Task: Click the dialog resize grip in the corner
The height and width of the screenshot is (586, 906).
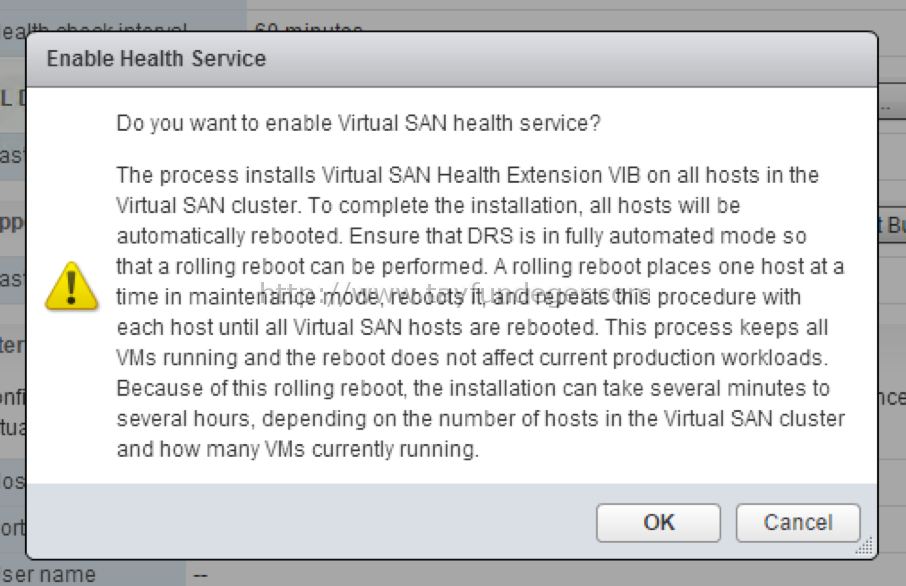Action: click(864, 546)
